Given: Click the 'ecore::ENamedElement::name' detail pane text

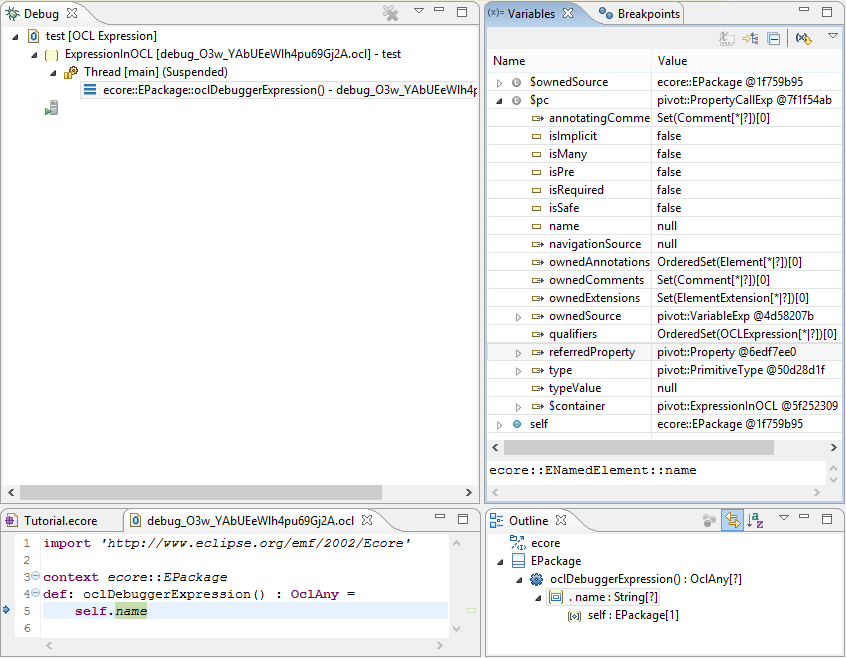Looking at the screenshot, I should pos(592,470).
